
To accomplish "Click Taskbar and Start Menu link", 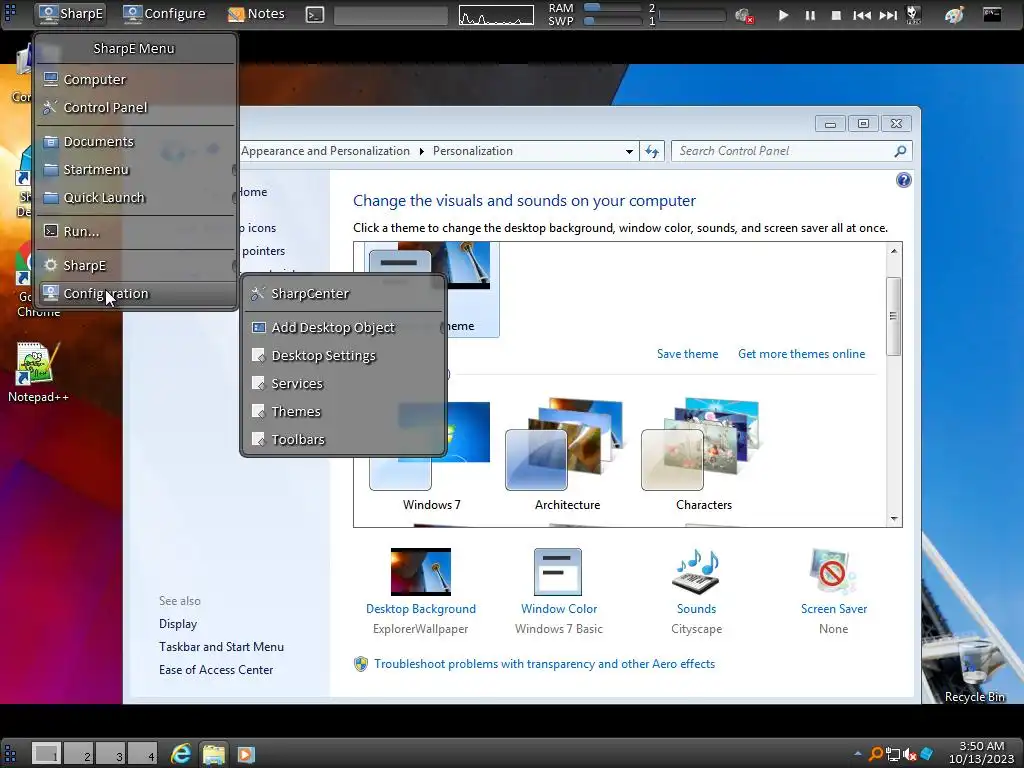I will (221, 647).
